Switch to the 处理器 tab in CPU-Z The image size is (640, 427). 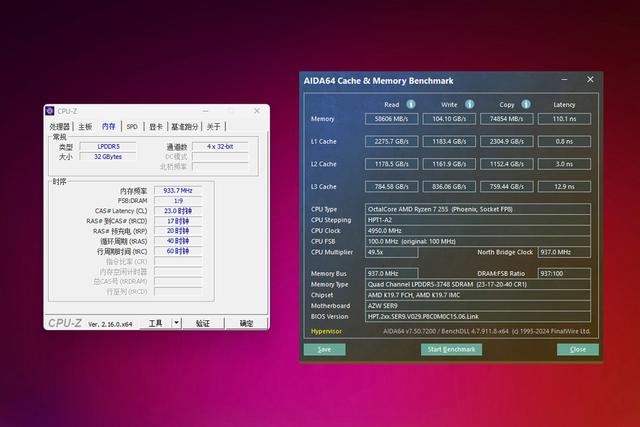click(x=60, y=127)
